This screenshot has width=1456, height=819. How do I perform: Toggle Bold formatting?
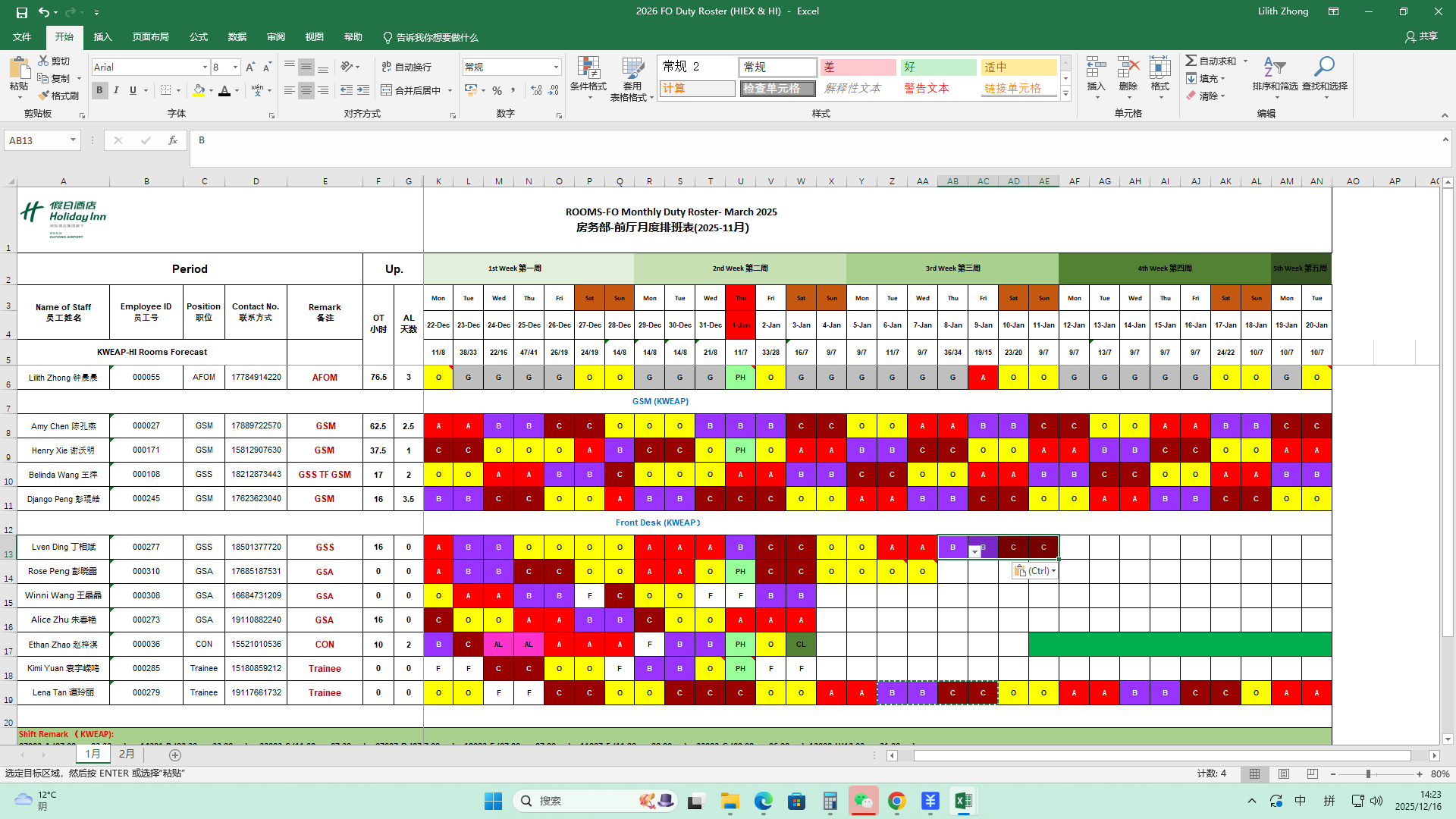pyautogui.click(x=99, y=90)
